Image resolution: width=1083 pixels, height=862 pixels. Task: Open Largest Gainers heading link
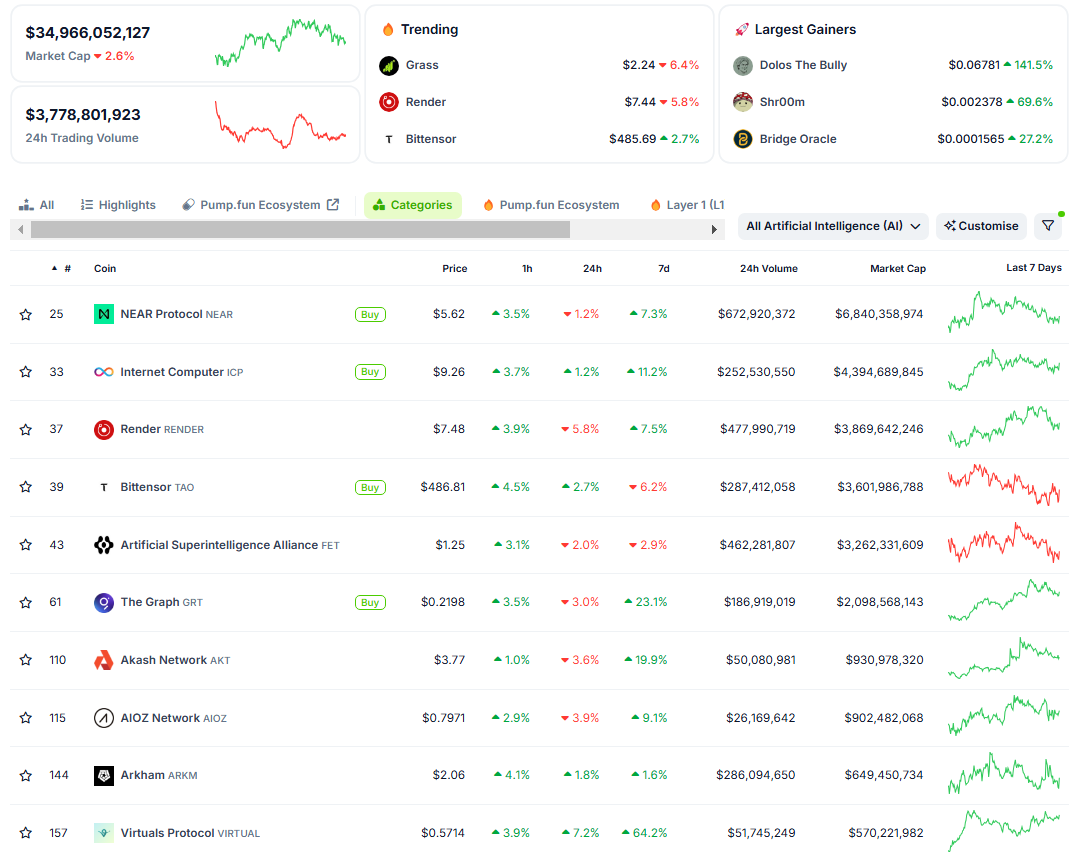pyautogui.click(x=805, y=29)
